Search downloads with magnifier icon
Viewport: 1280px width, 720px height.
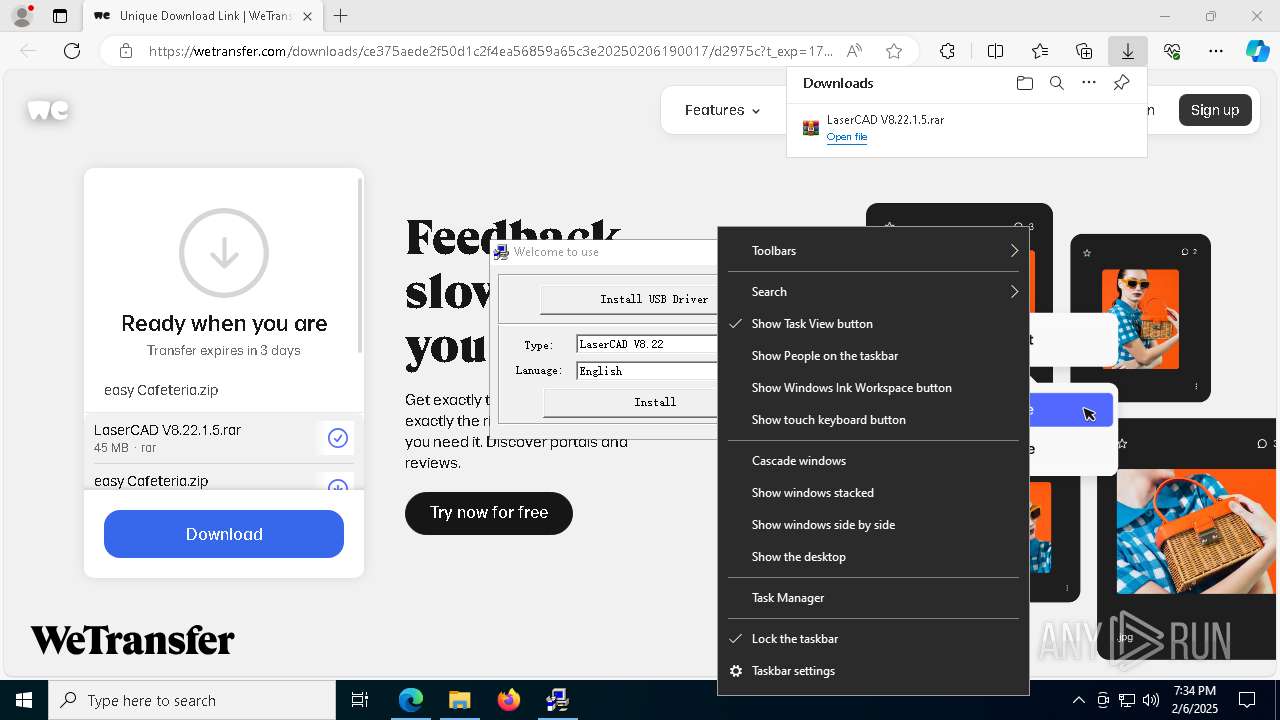pos(1056,83)
